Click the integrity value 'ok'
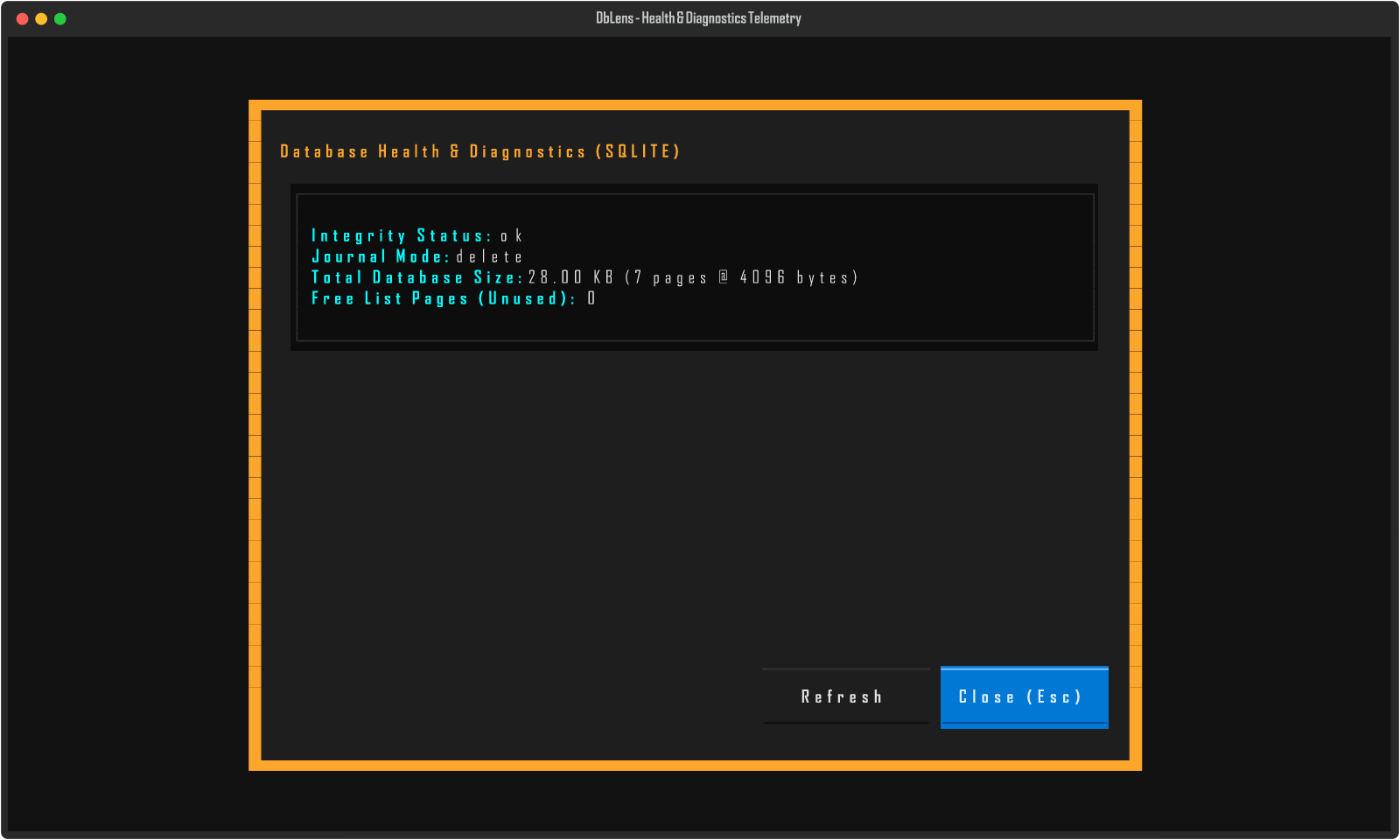 coord(511,235)
